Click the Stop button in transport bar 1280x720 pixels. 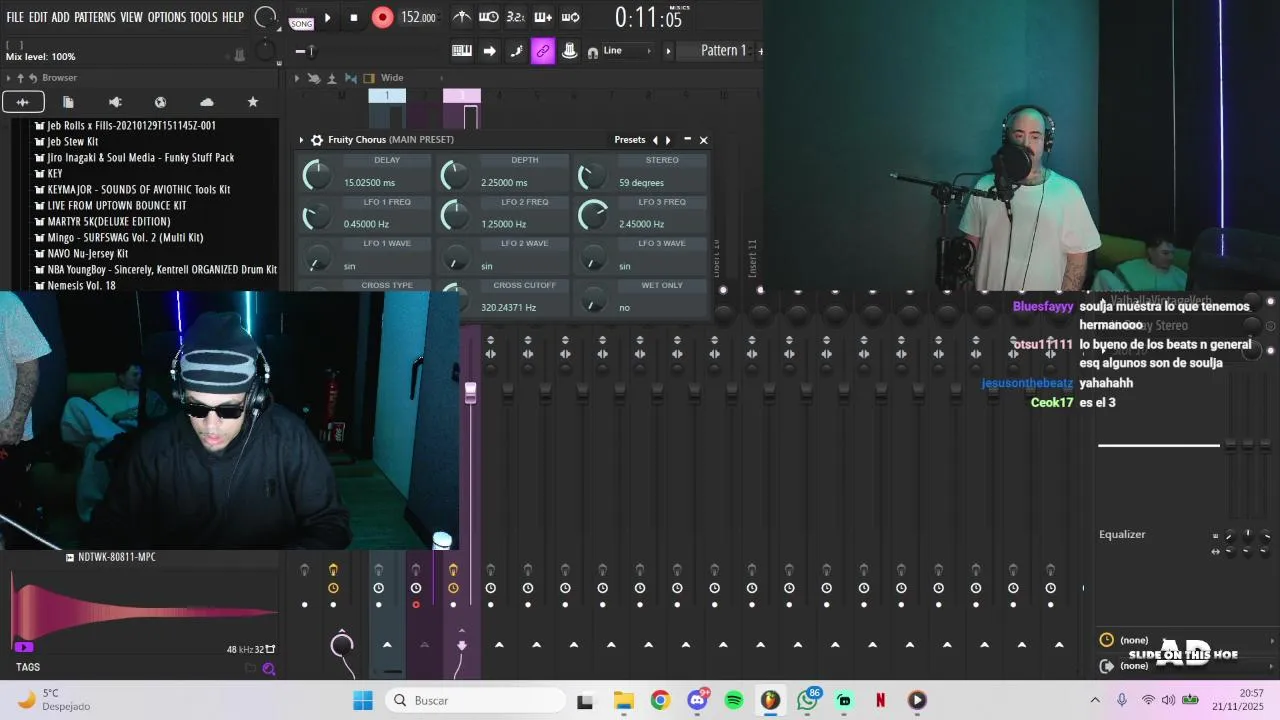tap(353, 17)
